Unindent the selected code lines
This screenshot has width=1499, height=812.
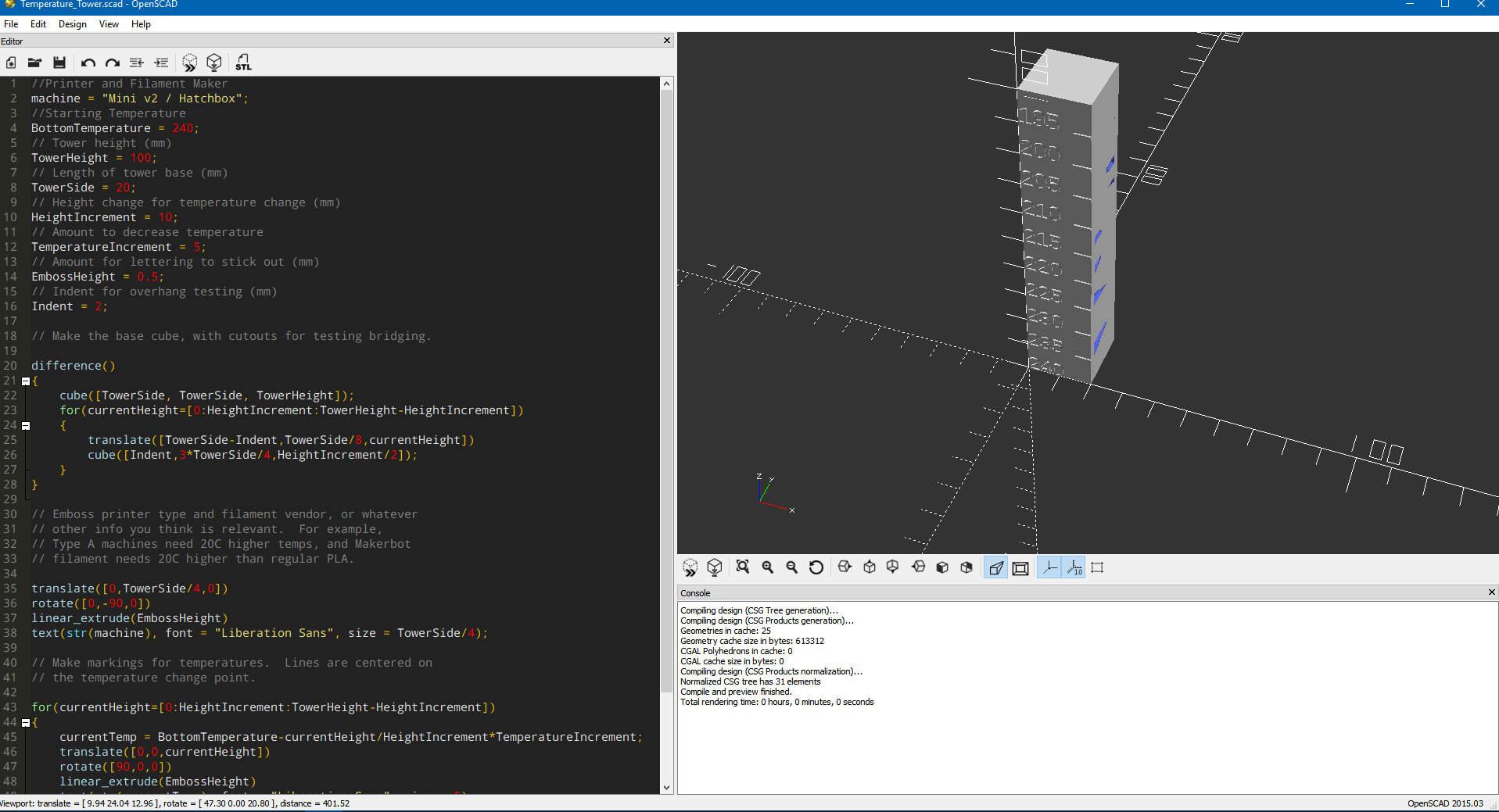click(137, 63)
